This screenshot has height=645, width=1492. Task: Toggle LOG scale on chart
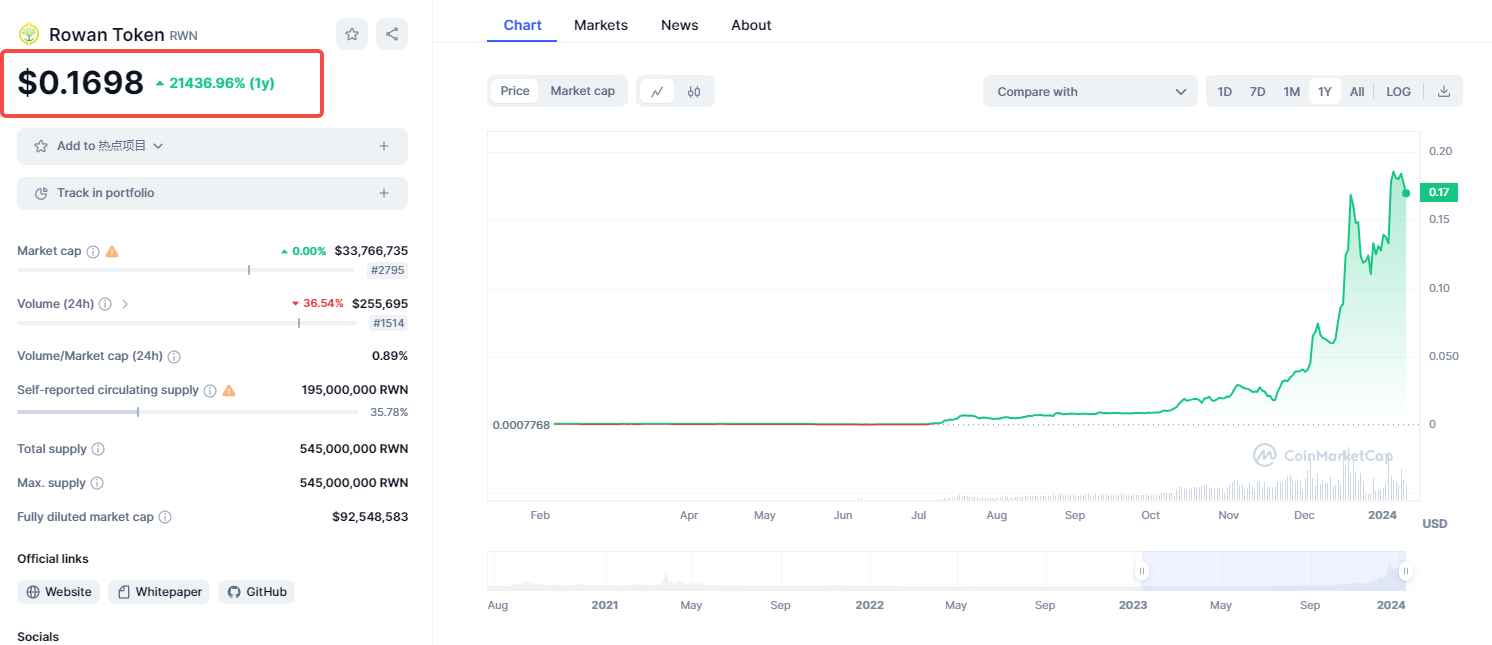(x=1398, y=91)
